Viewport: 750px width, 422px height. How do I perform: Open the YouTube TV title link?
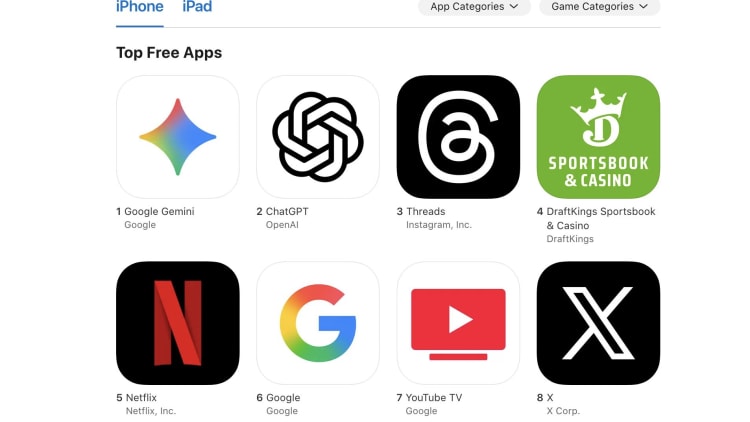(434, 398)
